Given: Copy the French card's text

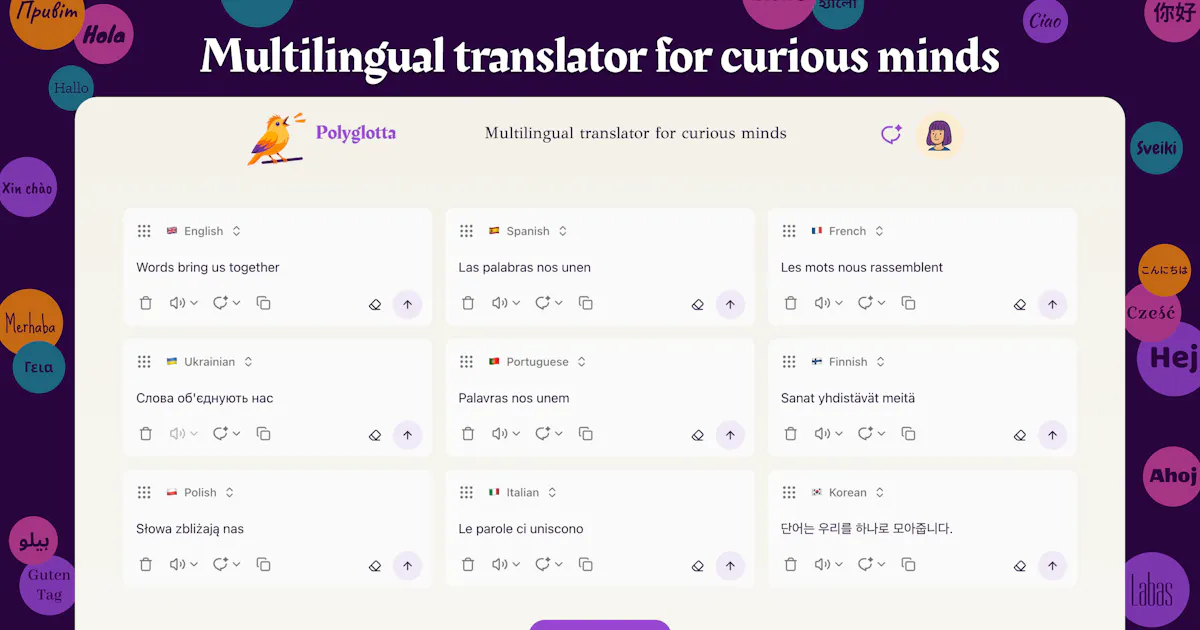Looking at the screenshot, I should pyautogui.click(x=908, y=303).
